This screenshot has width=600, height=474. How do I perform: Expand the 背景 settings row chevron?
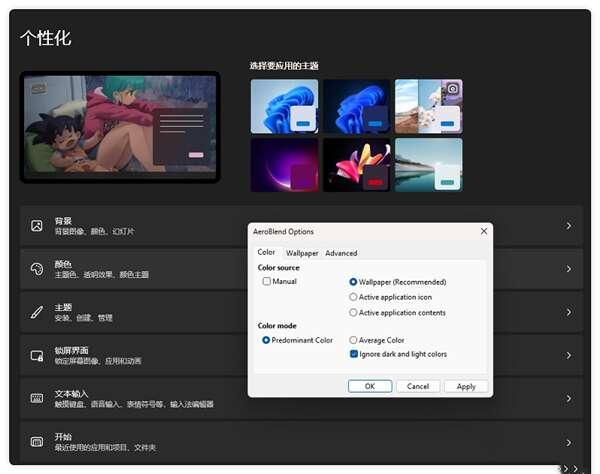pos(569,226)
